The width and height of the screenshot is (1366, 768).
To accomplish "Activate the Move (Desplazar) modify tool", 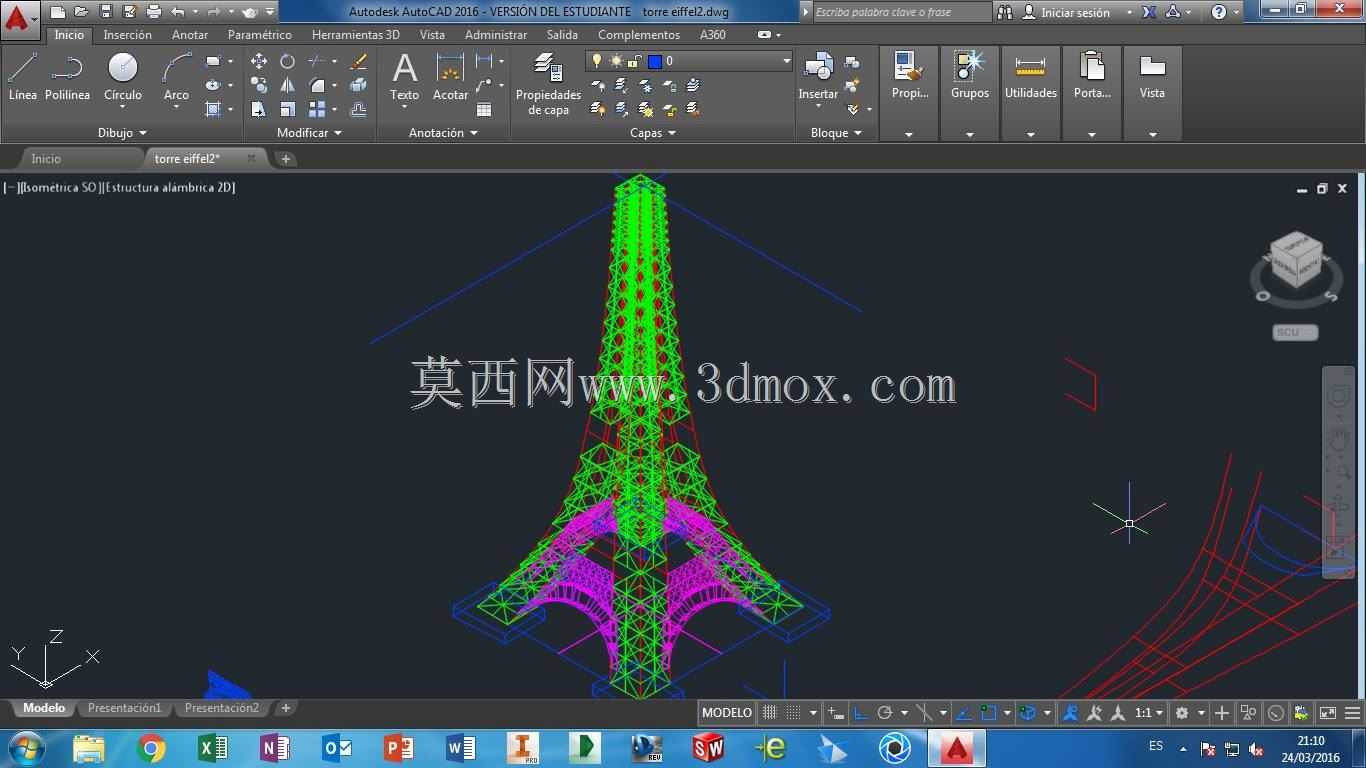I will point(259,61).
